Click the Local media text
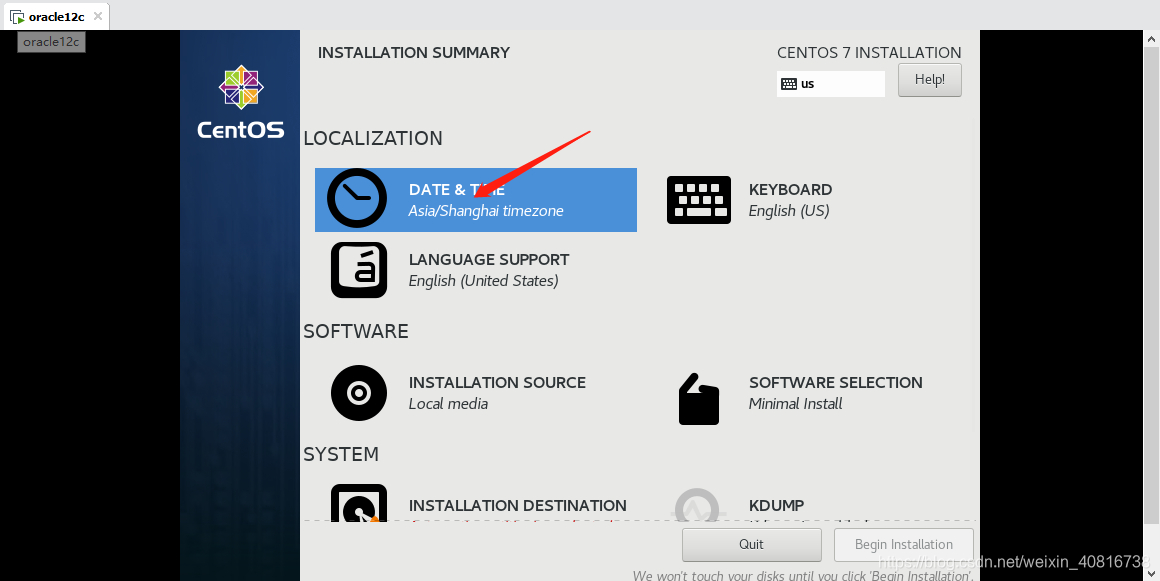Screen dimensions: 1160x581 click(x=448, y=404)
